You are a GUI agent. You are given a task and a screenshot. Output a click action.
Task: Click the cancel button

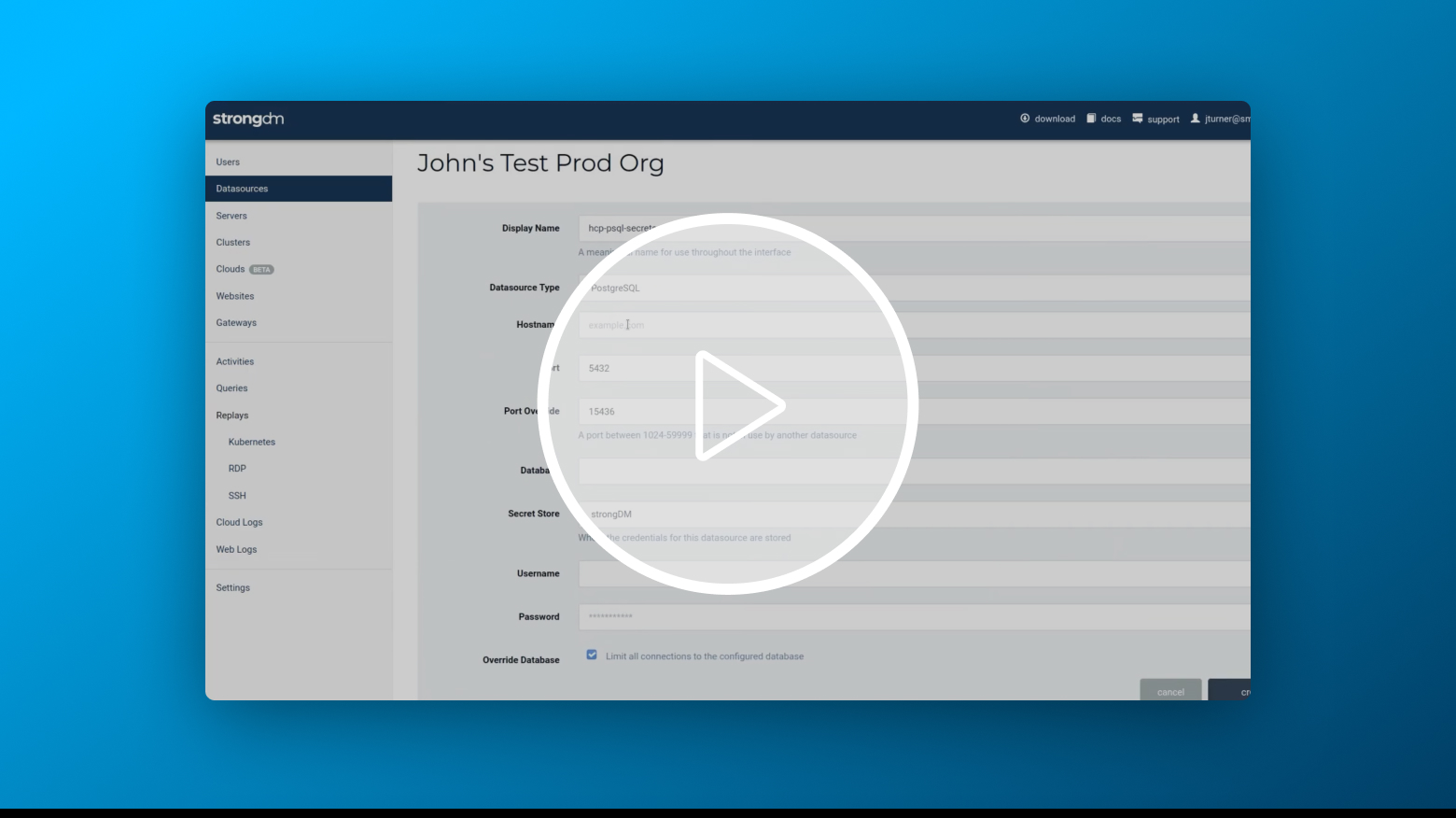pyautogui.click(x=1170, y=690)
